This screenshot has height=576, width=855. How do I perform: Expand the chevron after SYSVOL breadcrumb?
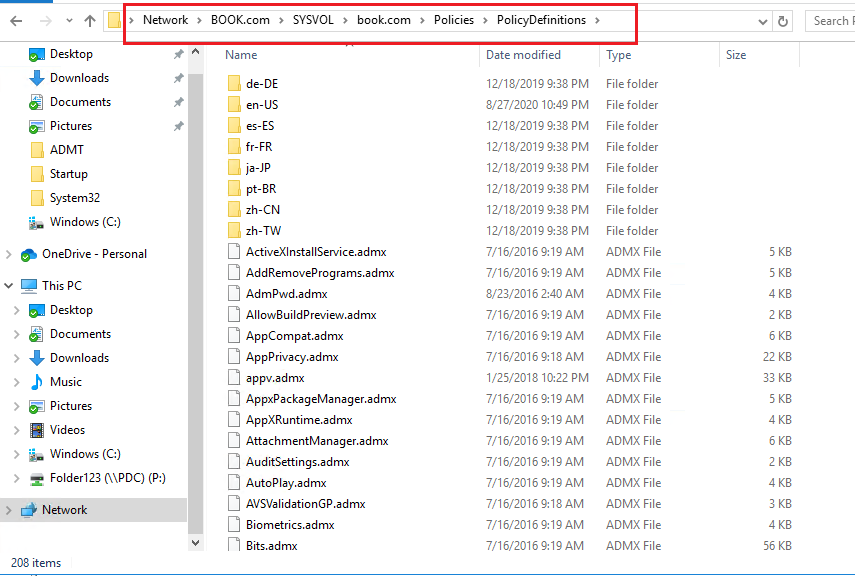click(345, 21)
